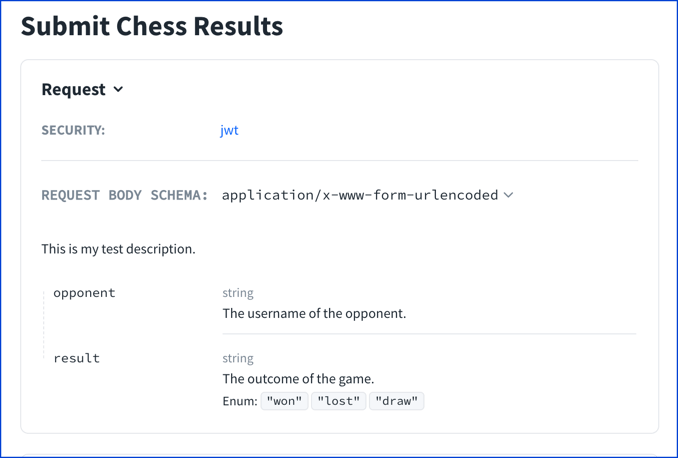Click the REQUEST BODY SCHEMA label
Image resolution: width=678 pixels, height=458 pixels.
click(x=125, y=195)
